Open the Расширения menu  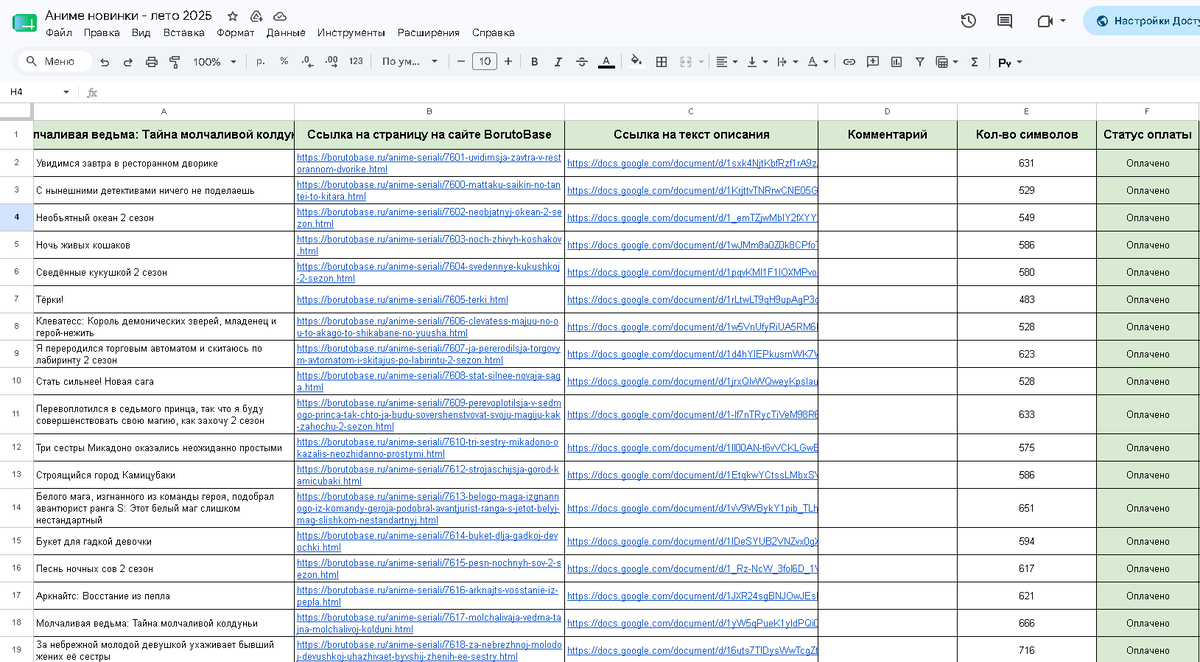click(428, 33)
